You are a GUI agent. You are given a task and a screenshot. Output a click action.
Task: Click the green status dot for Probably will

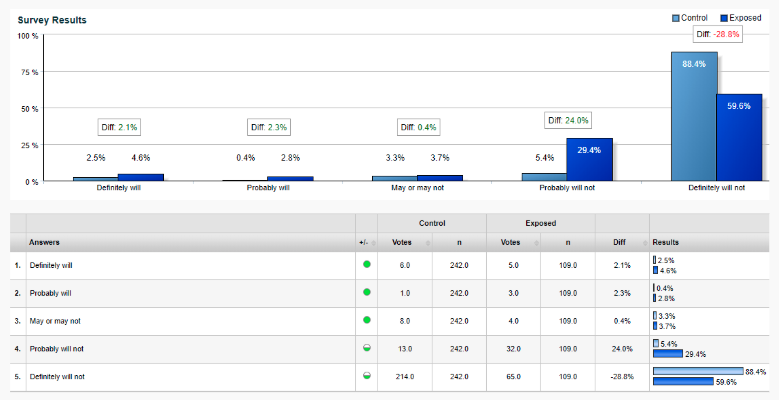click(x=366, y=292)
